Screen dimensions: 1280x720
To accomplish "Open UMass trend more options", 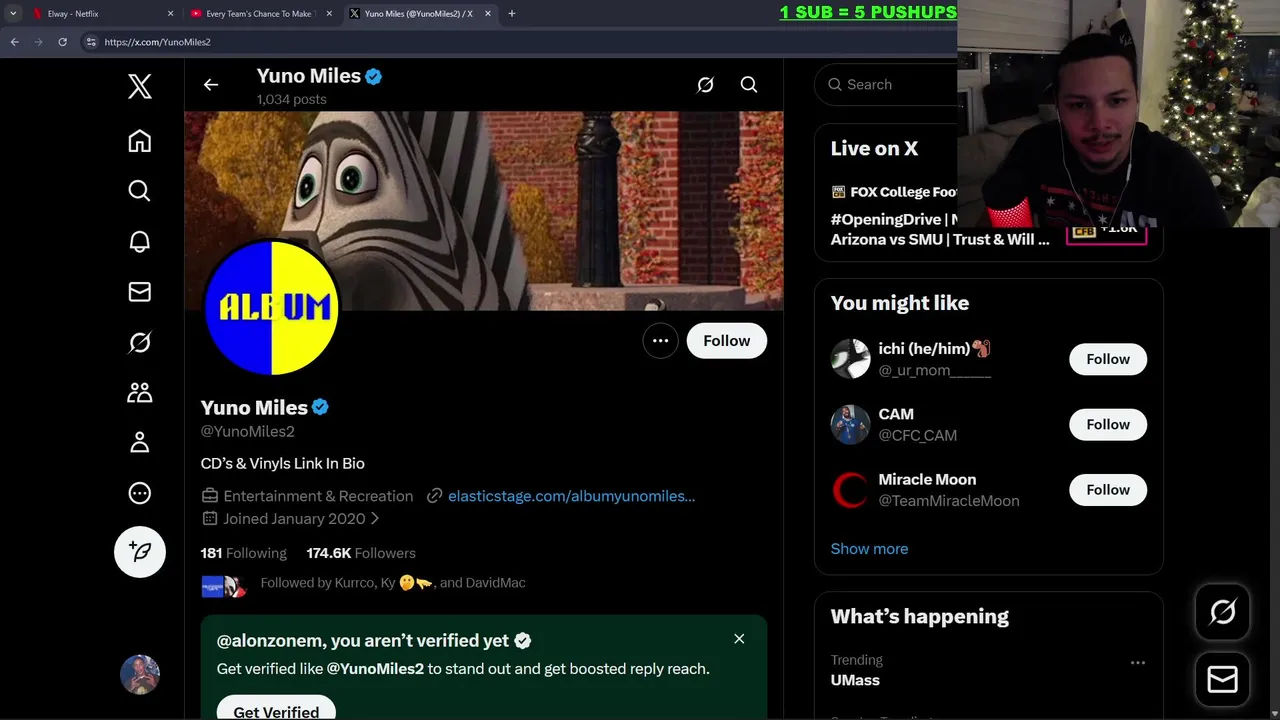I will tap(1138, 663).
